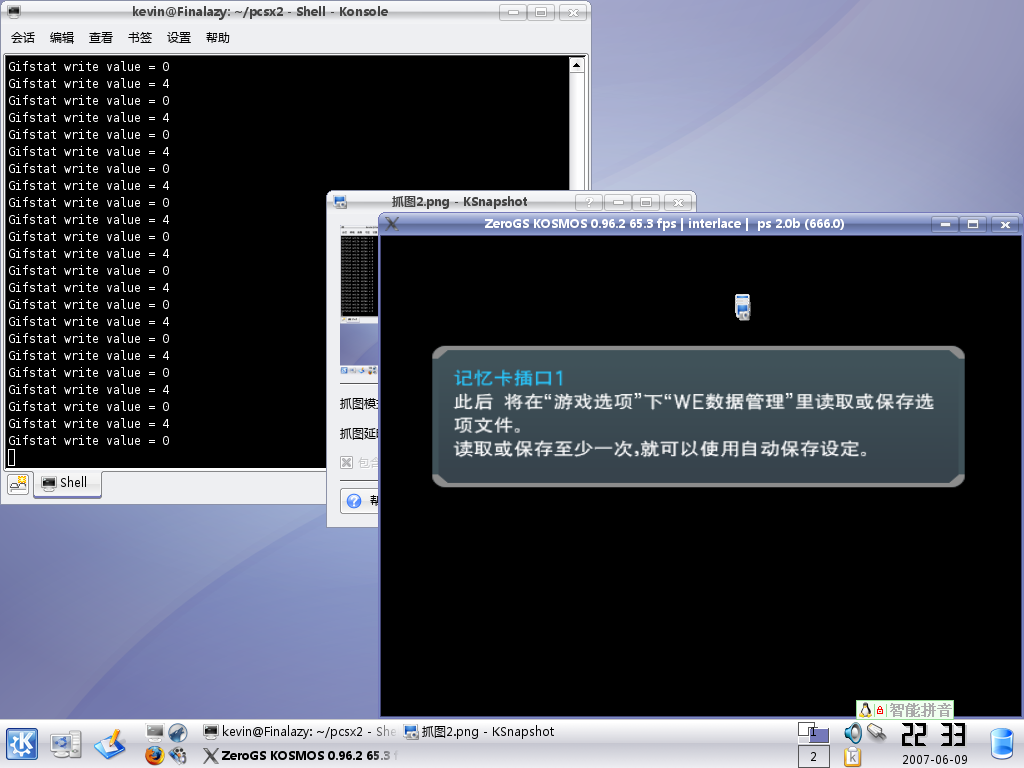Open the GIMP launcher in the panel
Screen dimensions: 1024x768
coord(178,756)
